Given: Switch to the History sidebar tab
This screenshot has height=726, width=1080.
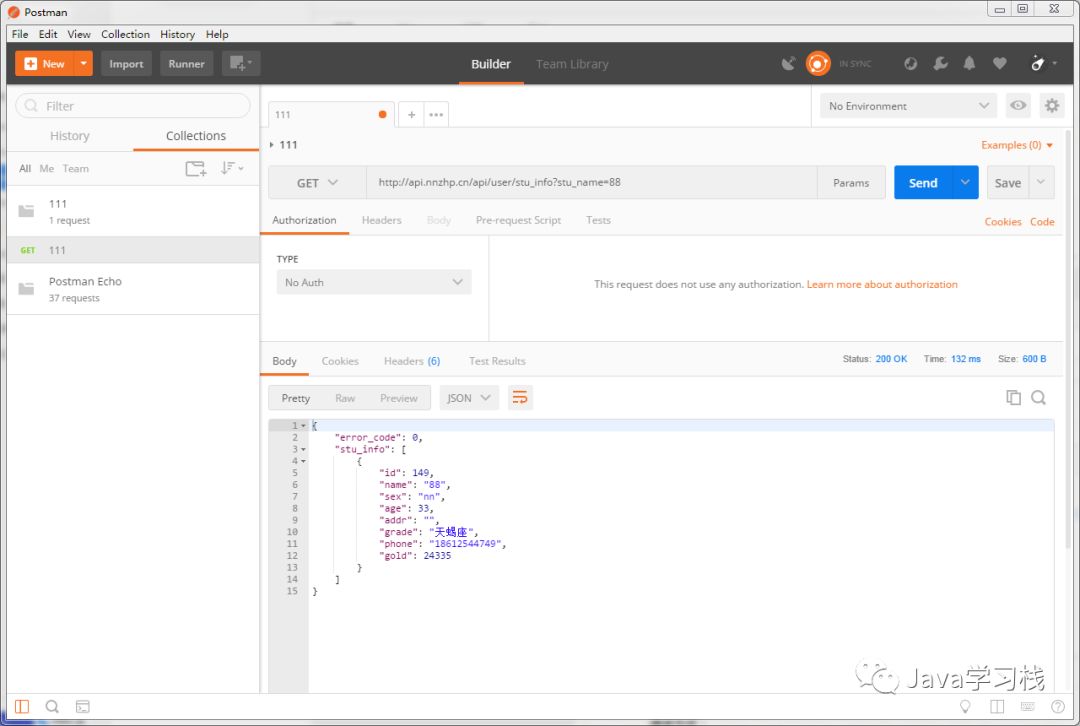Looking at the screenshot, I should pos(70,136).
